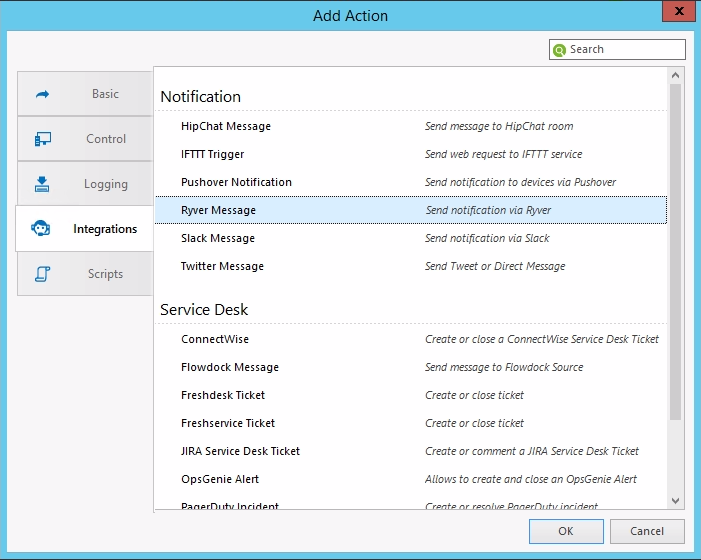Dismiss dialog with Cancel button
Viewport: 701px width, 560px height.
click(647, 531)
